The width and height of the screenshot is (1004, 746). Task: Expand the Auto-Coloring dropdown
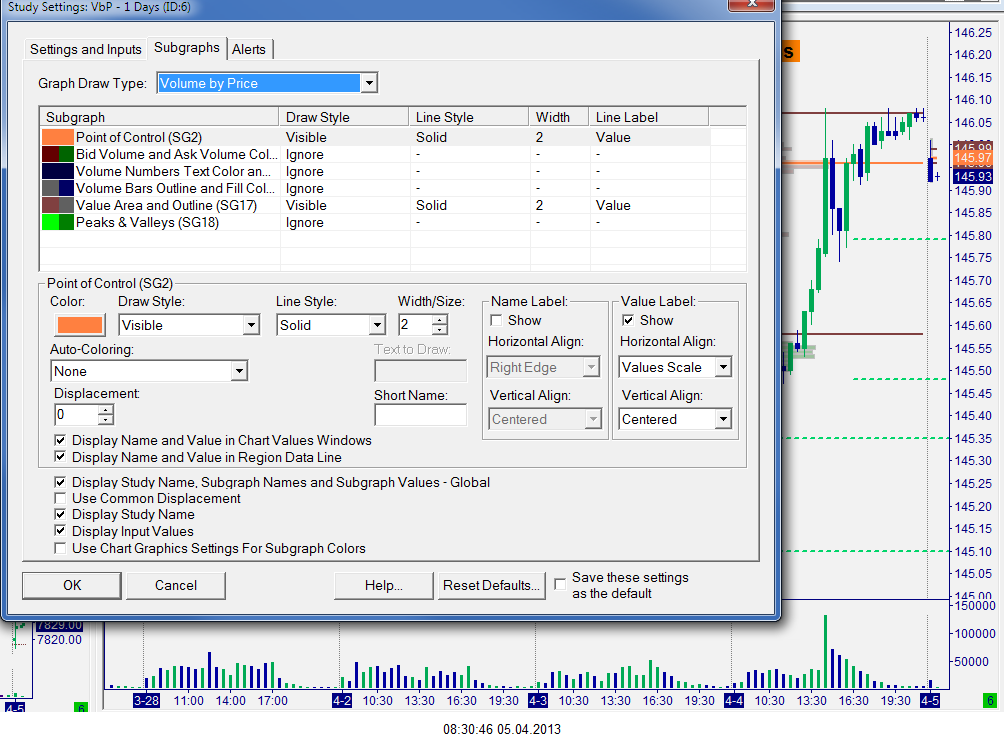[x=238, y=371]
